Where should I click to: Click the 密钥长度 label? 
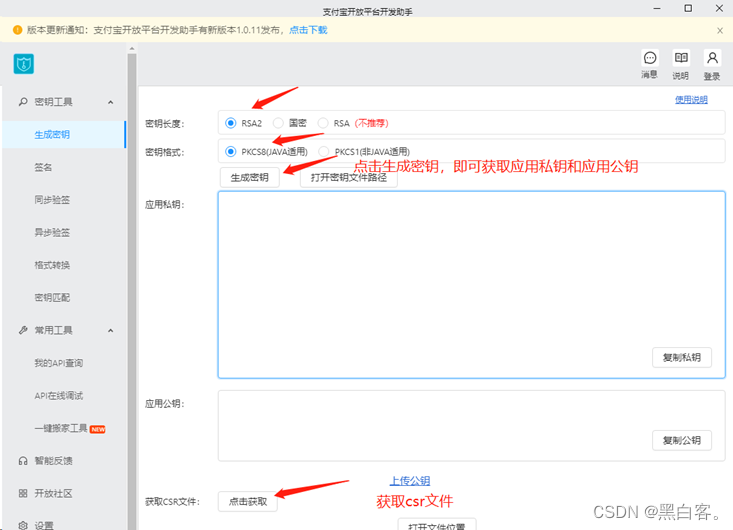click(165, 124)
